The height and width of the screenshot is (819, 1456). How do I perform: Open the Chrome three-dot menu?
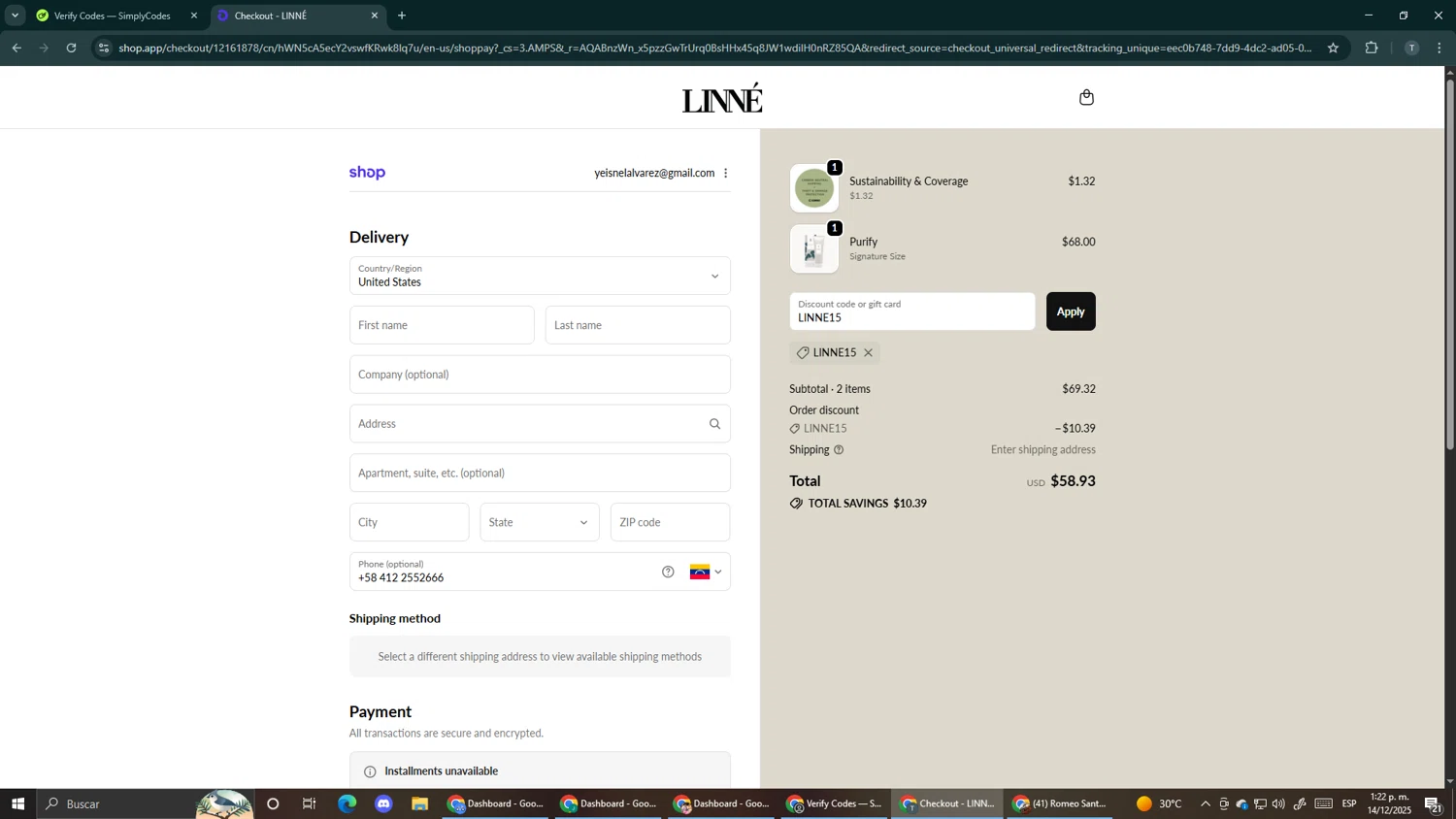coord(1439,48)
